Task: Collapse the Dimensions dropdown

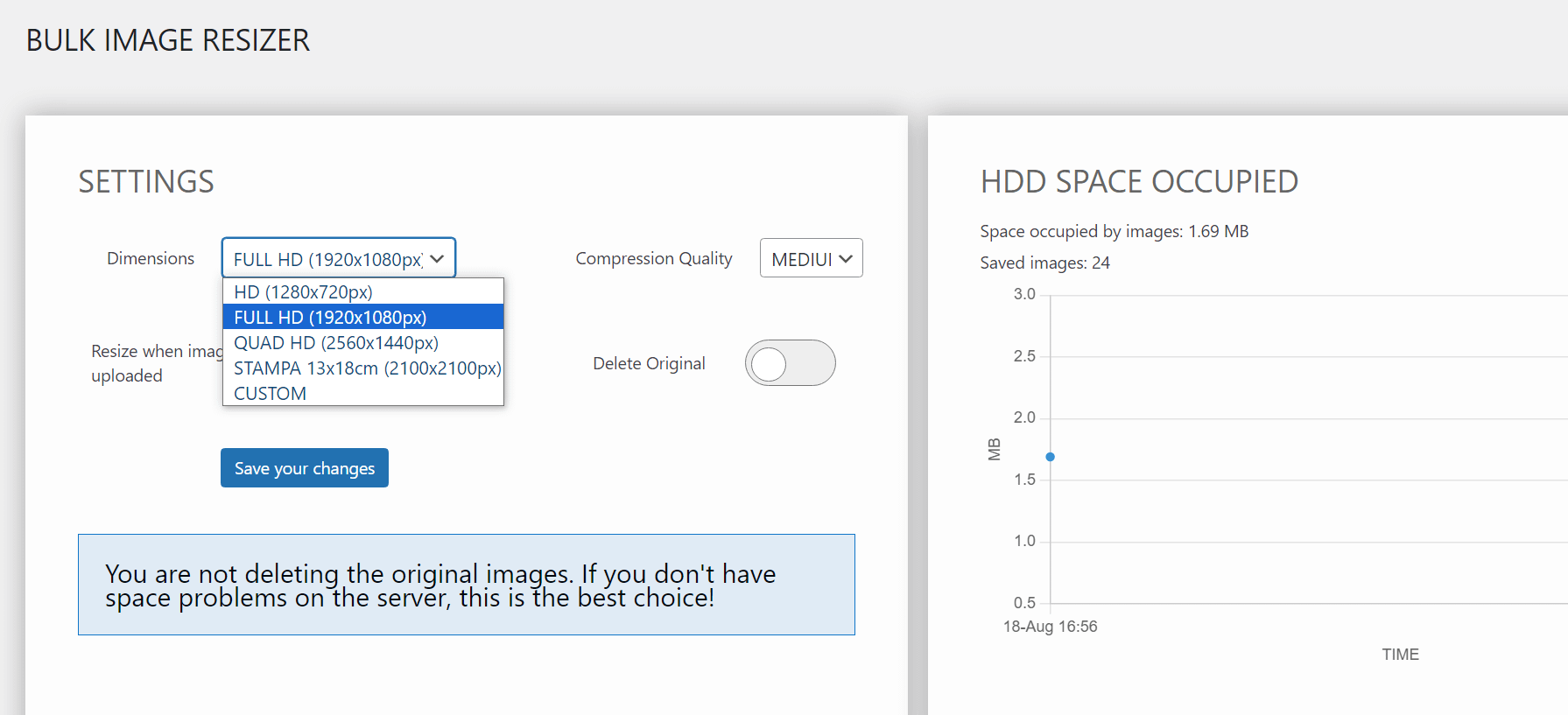Action: 339,258
